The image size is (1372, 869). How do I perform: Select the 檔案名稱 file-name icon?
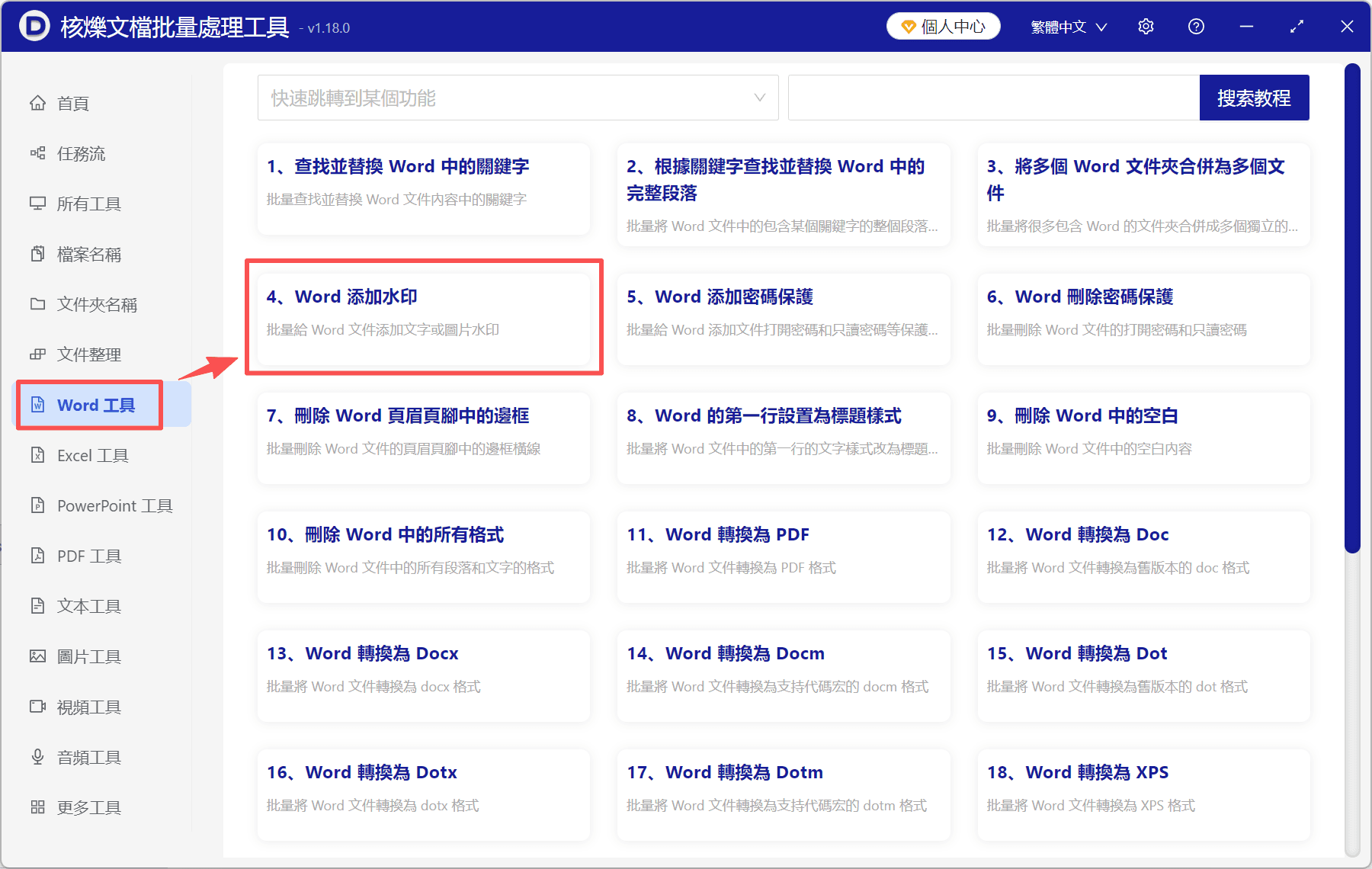[x=38, y=254]
